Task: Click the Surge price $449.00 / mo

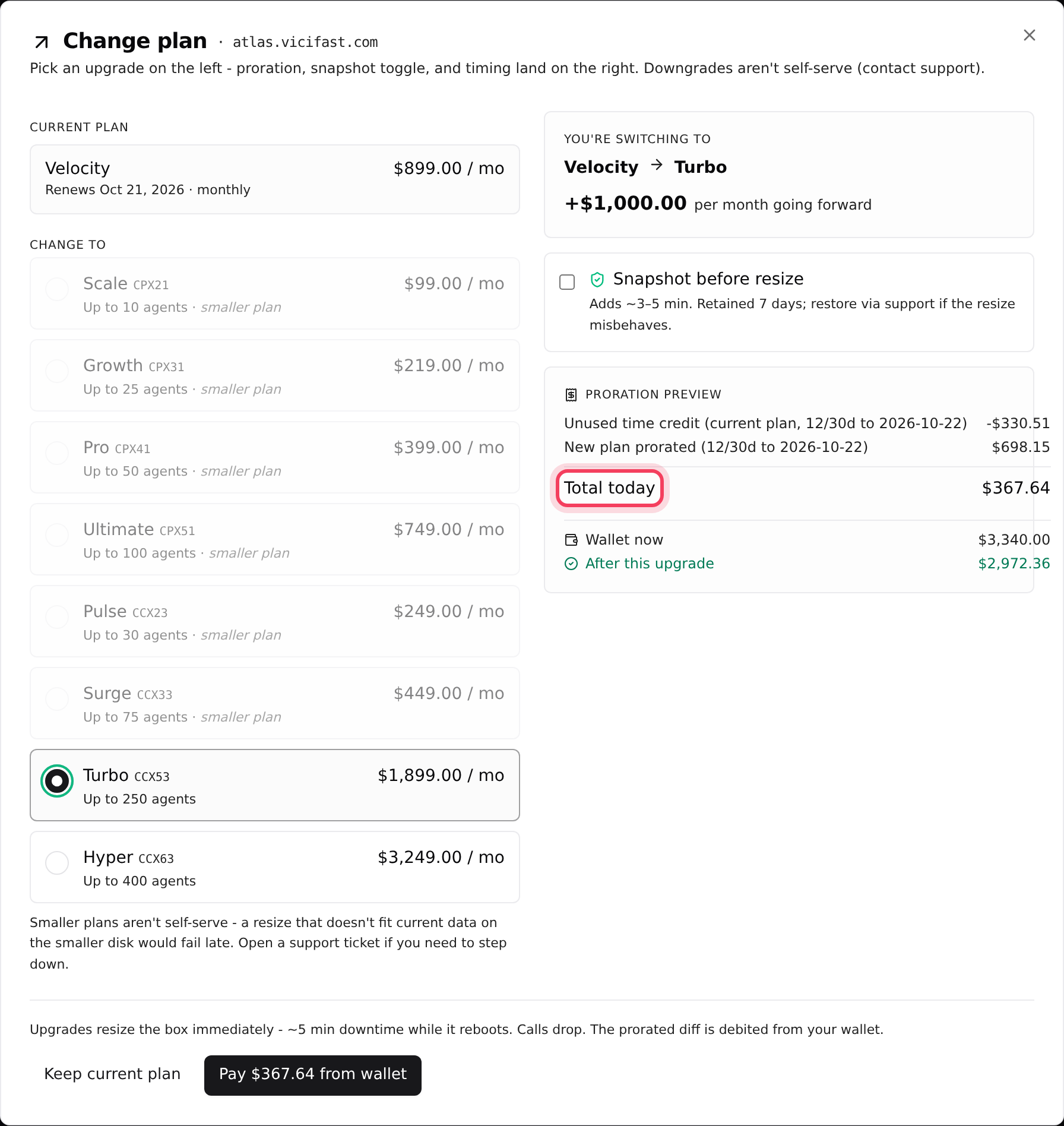Action: point(449,694)
